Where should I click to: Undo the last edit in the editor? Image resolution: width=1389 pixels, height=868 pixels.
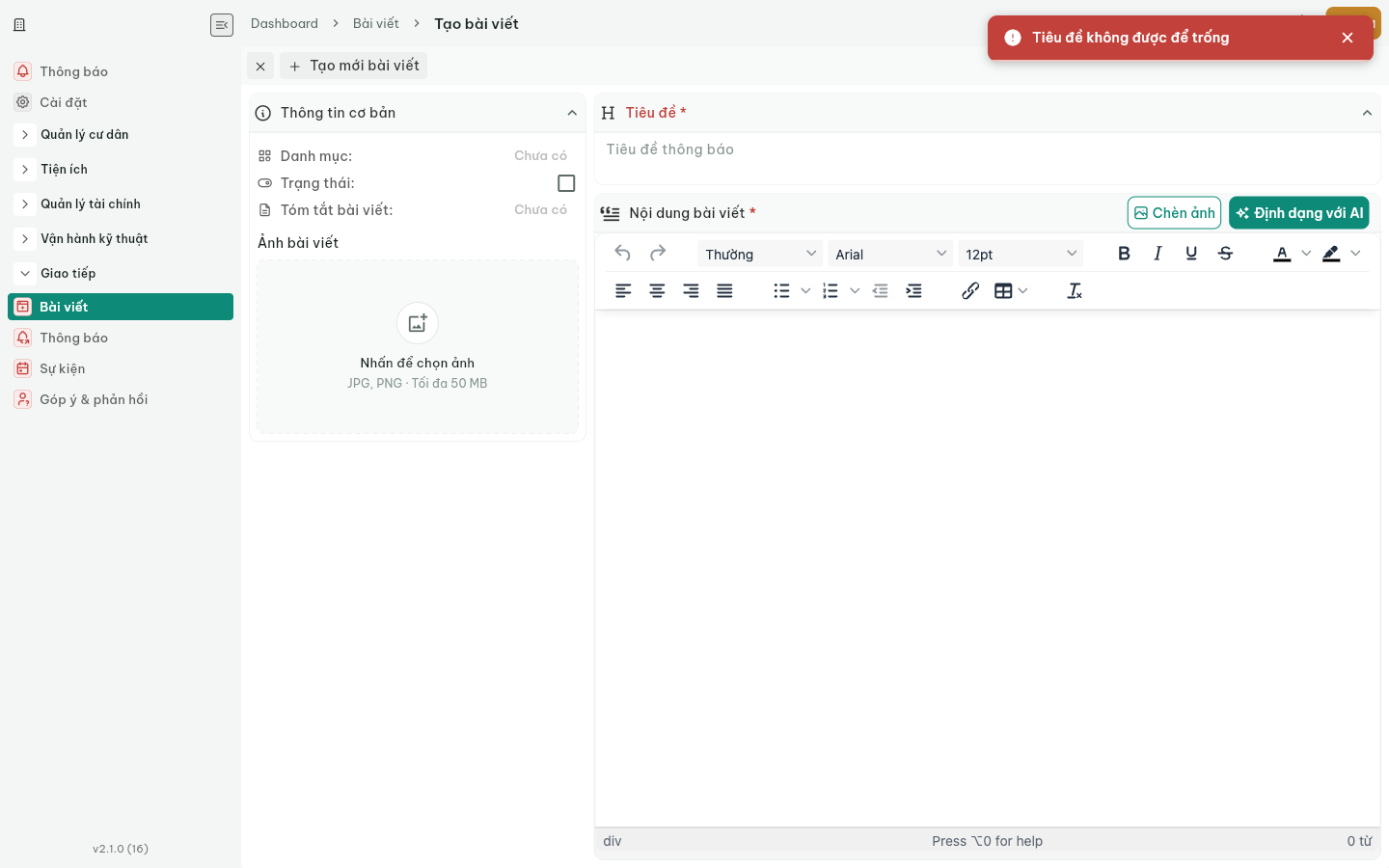(x=623, y=254)
